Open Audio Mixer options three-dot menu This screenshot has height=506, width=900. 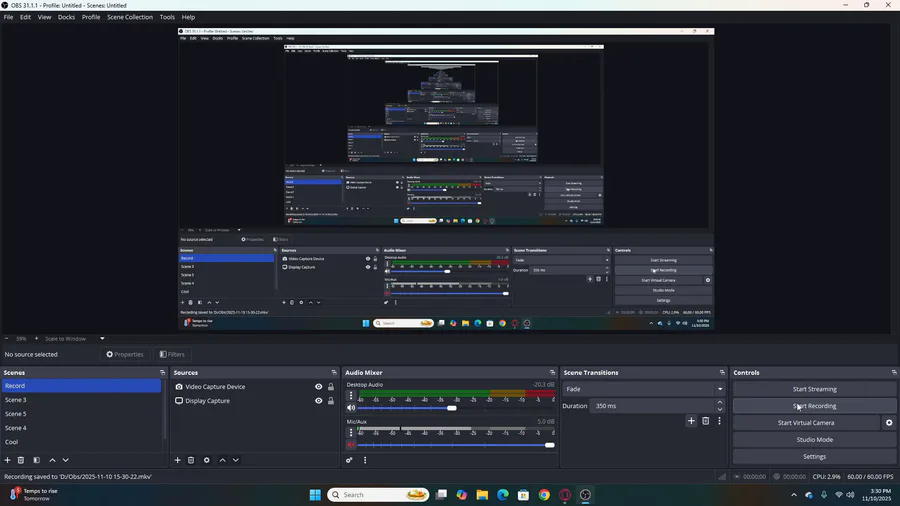click(365, 460)
